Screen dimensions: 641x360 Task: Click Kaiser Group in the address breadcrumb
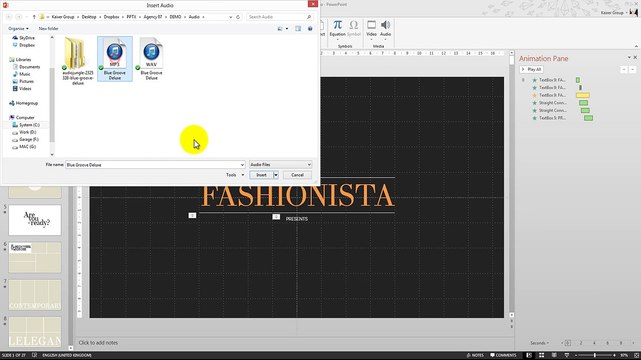[x=63, y=17]
